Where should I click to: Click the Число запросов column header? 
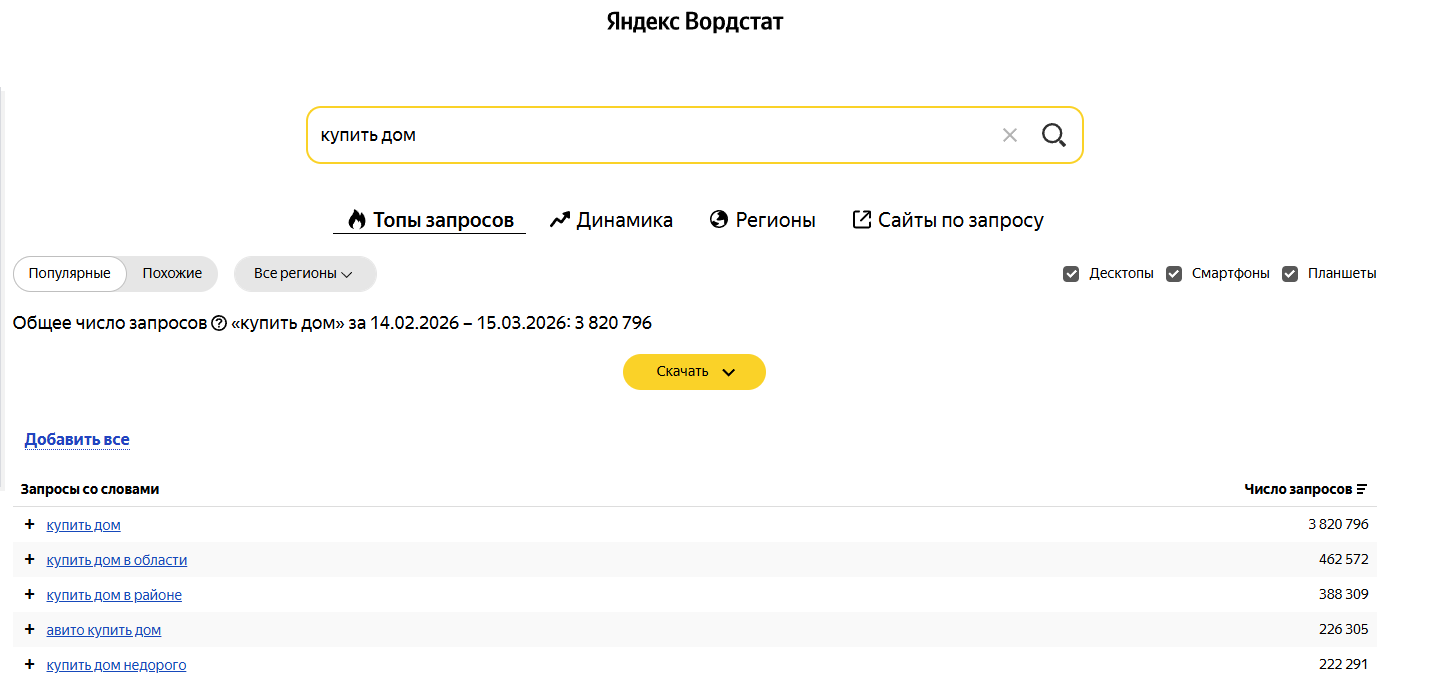(1298, 489)
